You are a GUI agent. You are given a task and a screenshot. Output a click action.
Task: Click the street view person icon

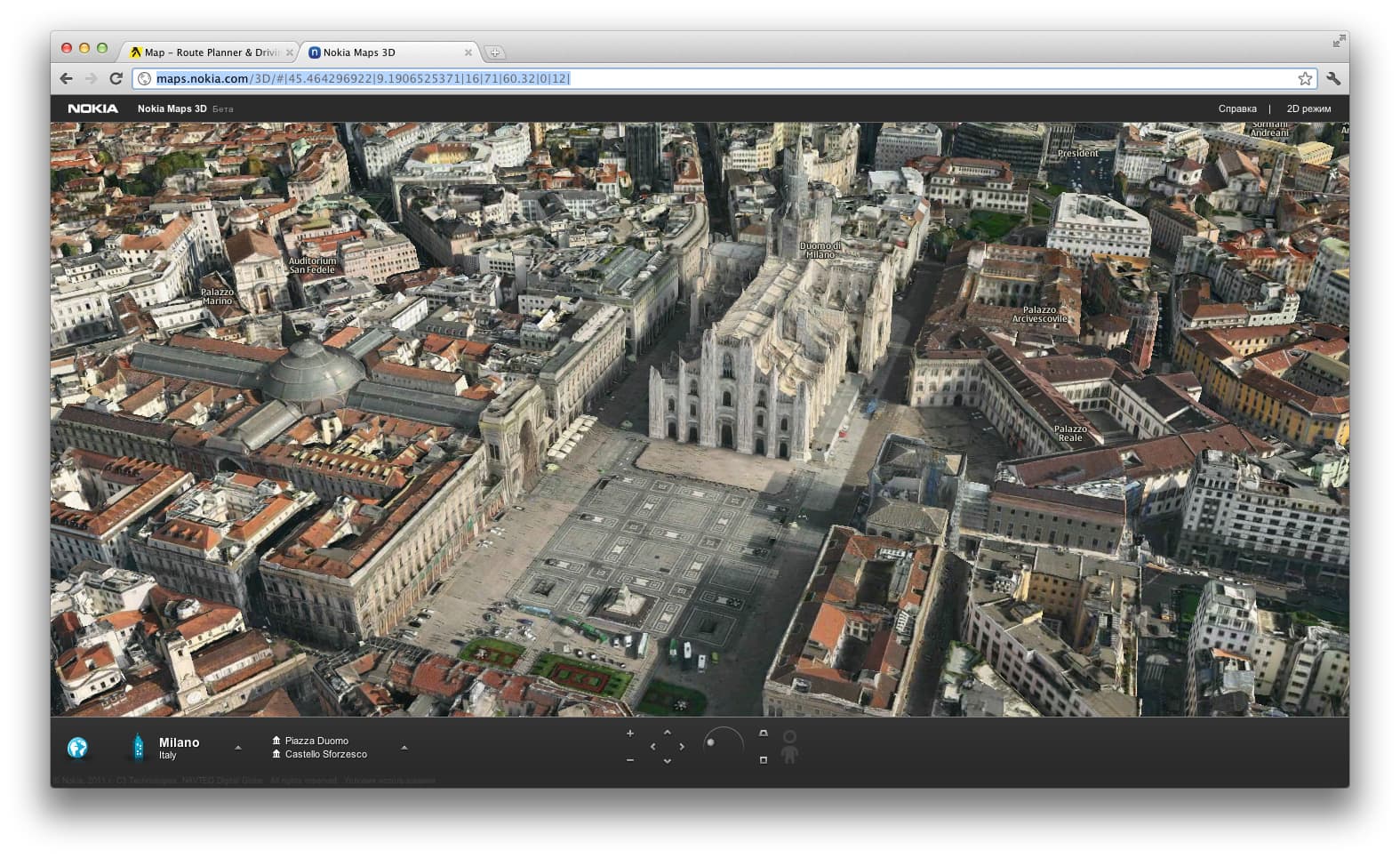789,747
